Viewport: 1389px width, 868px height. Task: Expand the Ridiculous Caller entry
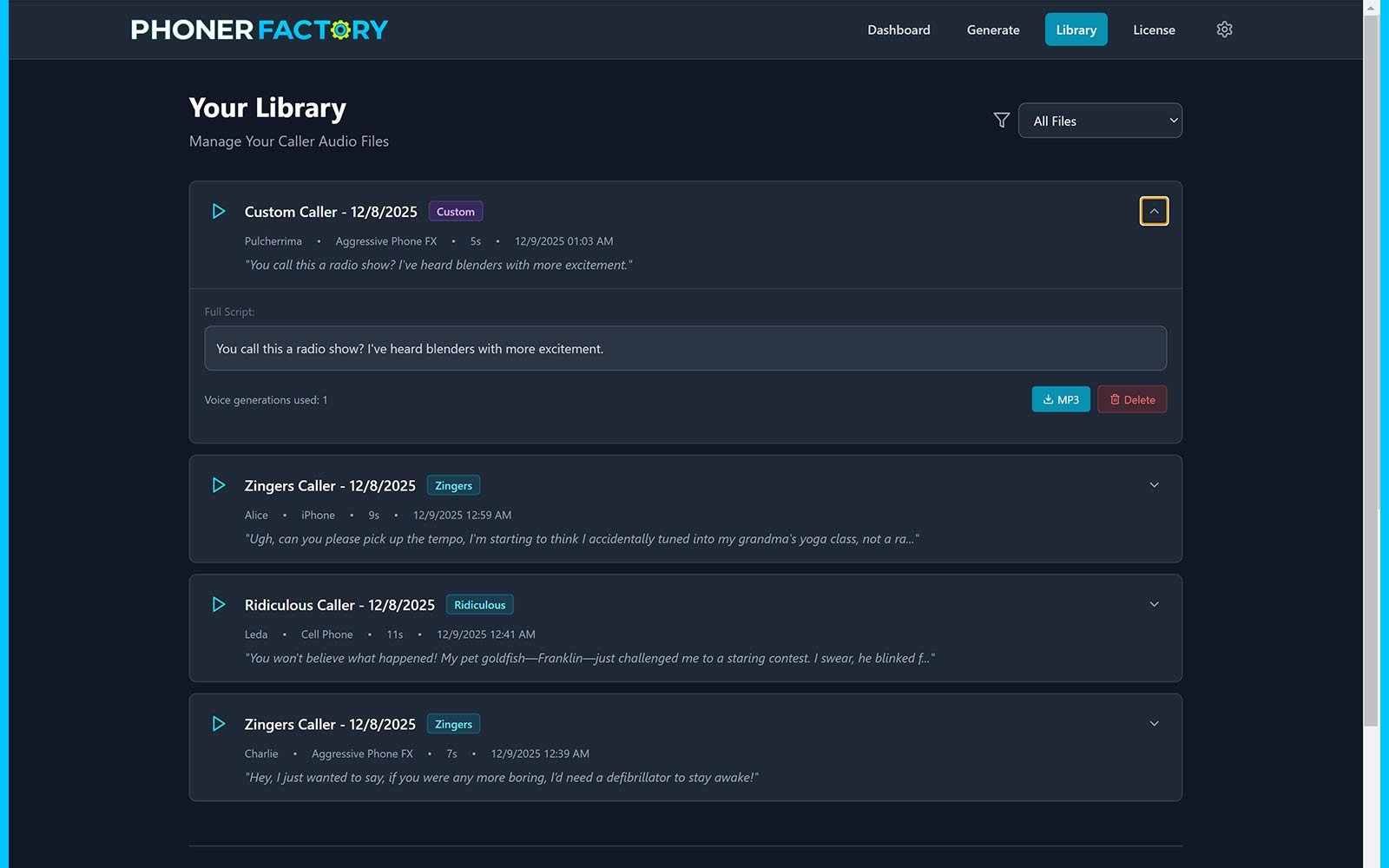point(1154,605)
